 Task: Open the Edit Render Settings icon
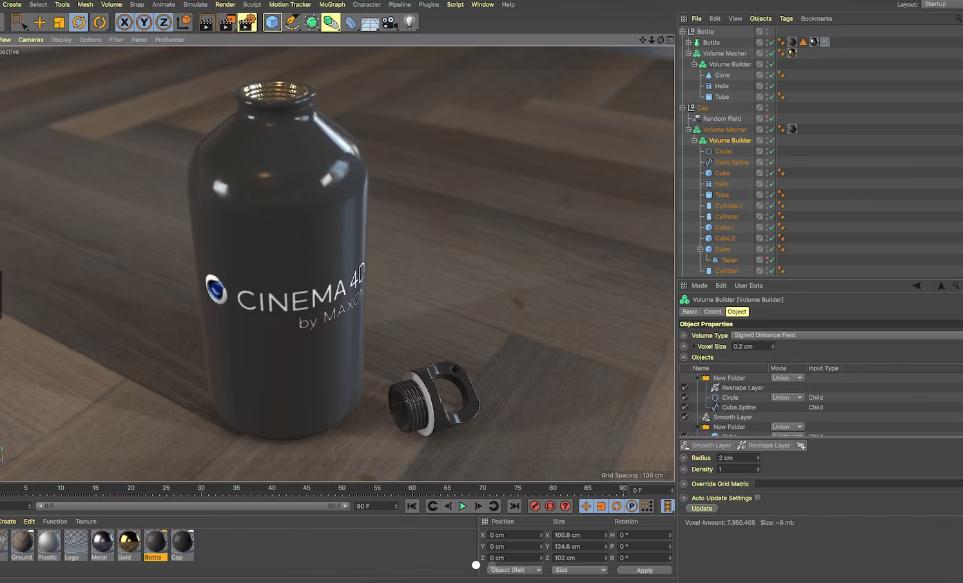tap(246, 22)
